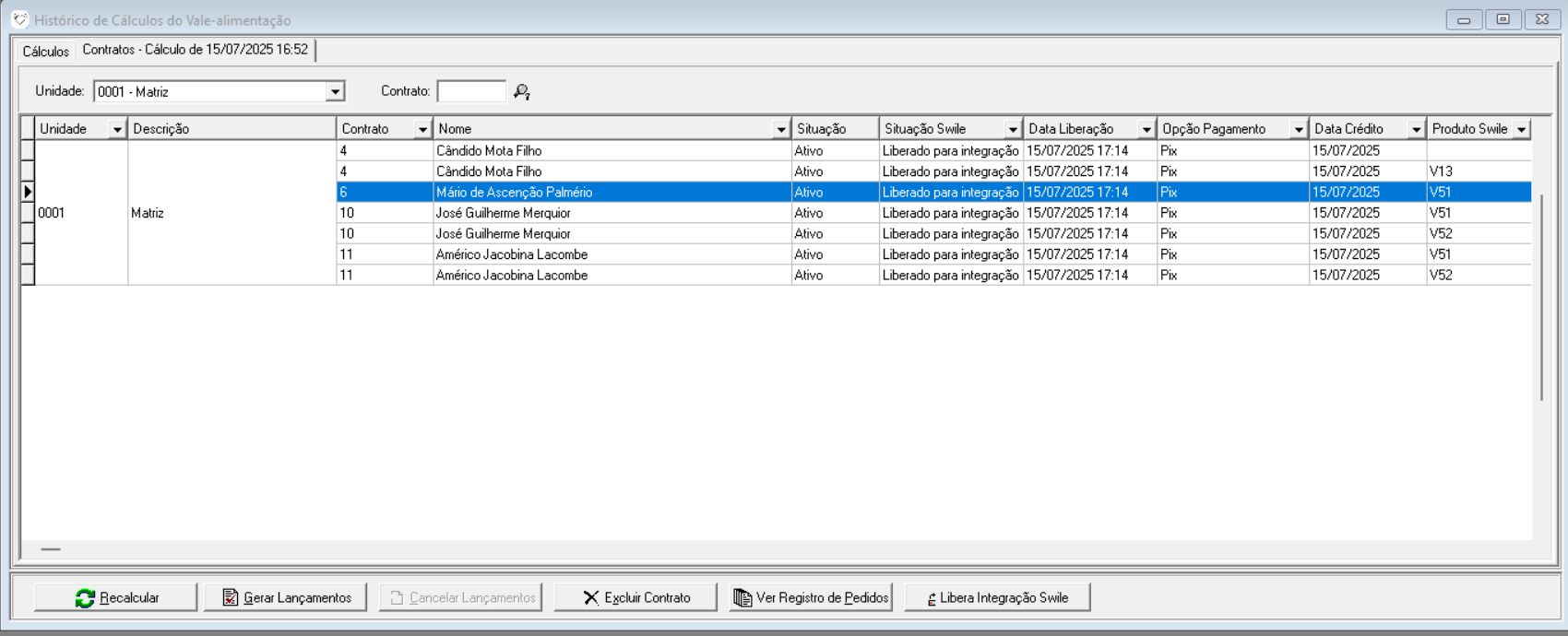Image resolution: width=1568 pixels, height=636 pixels.
Task: Click the Recalcular green arrows icon
Action: click(x=85, y=598)
